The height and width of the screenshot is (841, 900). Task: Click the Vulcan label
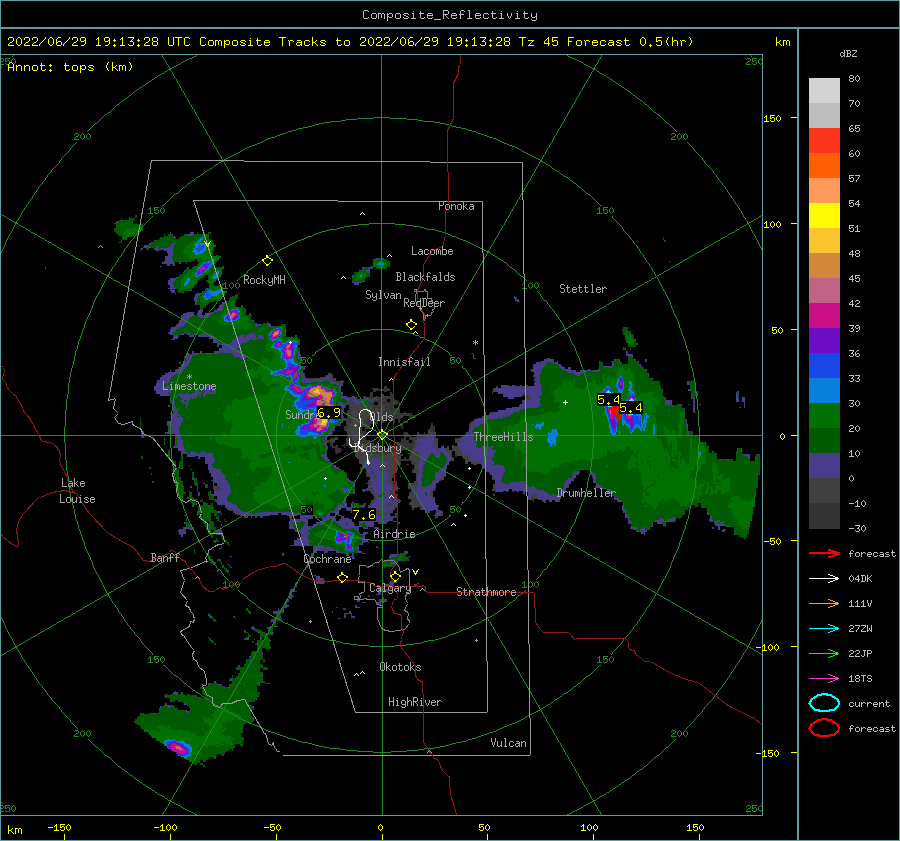point(509,743)
